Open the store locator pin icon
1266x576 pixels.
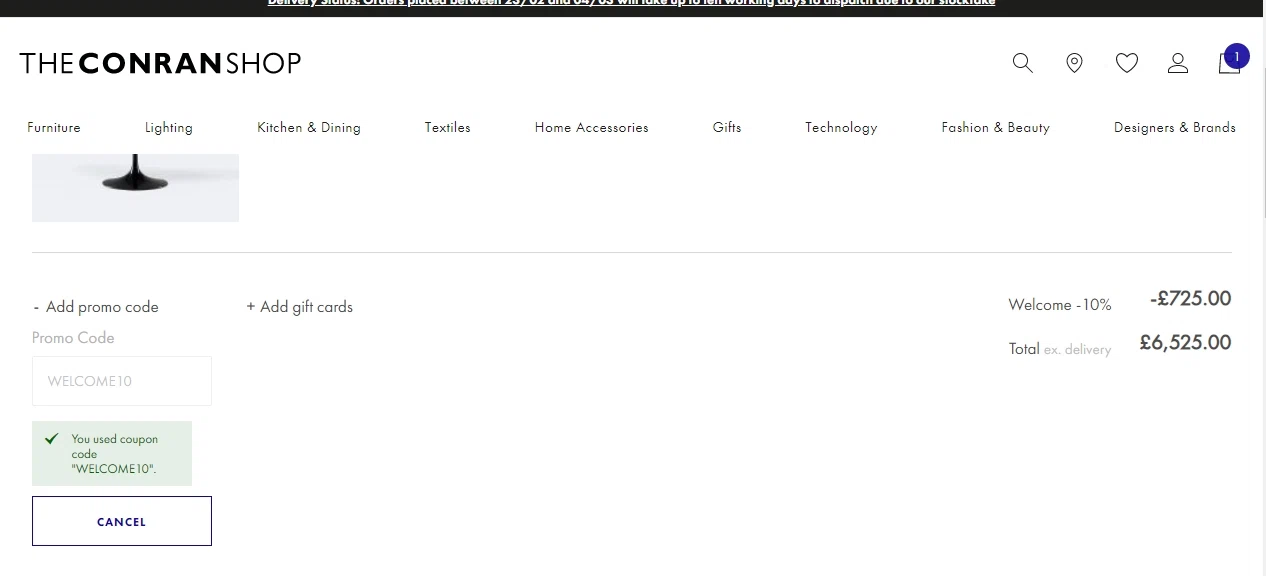point(1074,63)
